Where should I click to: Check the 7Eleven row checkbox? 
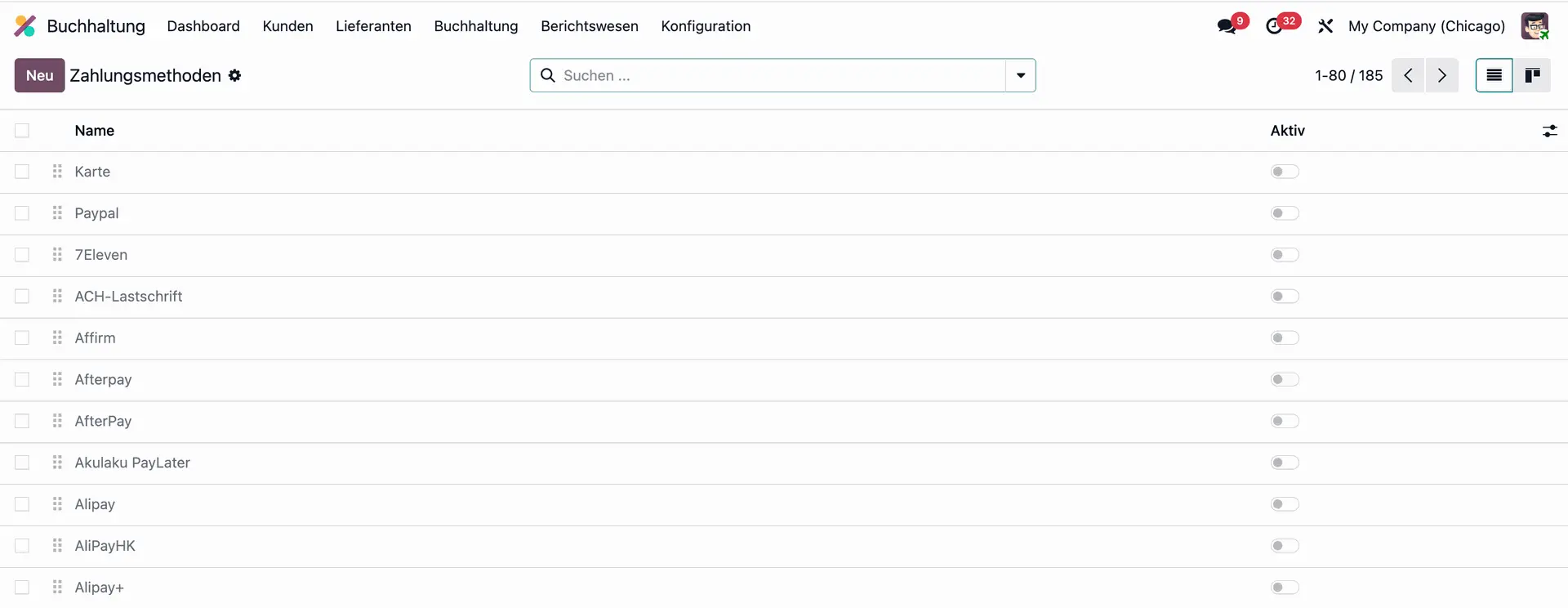[x=22, y=255]
